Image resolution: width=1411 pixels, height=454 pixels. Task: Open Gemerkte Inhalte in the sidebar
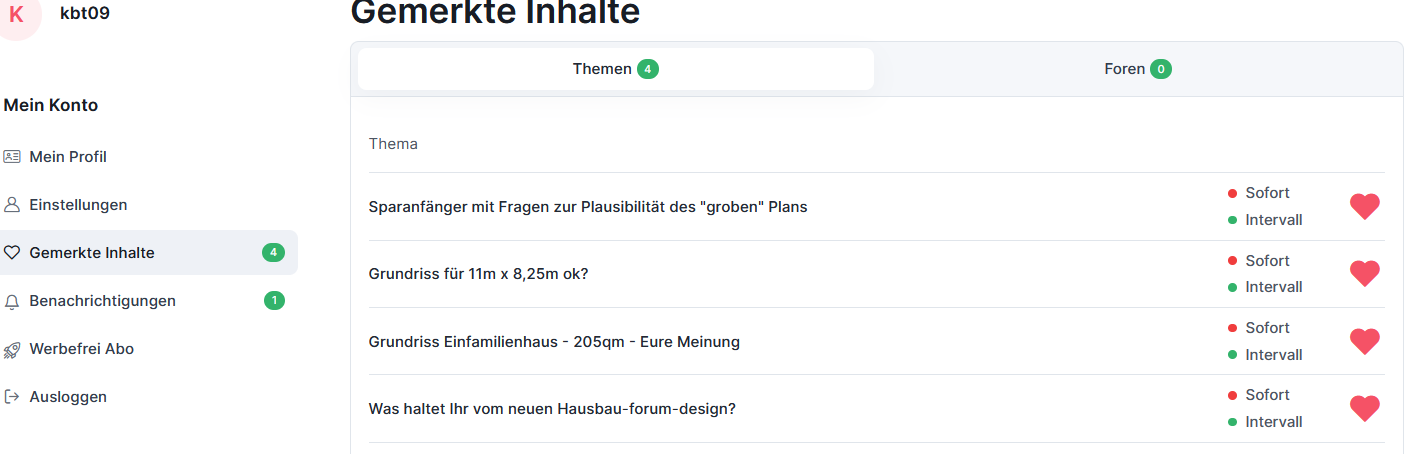pos(92,253)
